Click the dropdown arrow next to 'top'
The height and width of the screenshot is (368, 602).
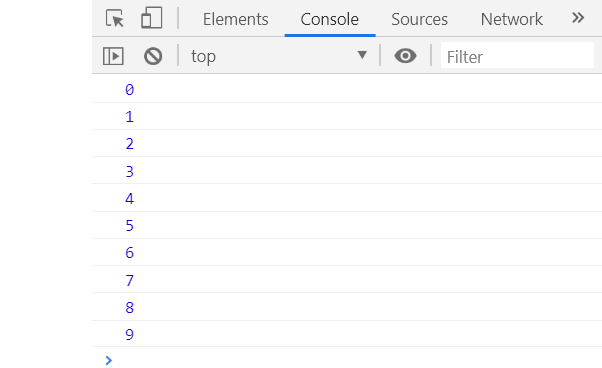[x=362, y=55]
